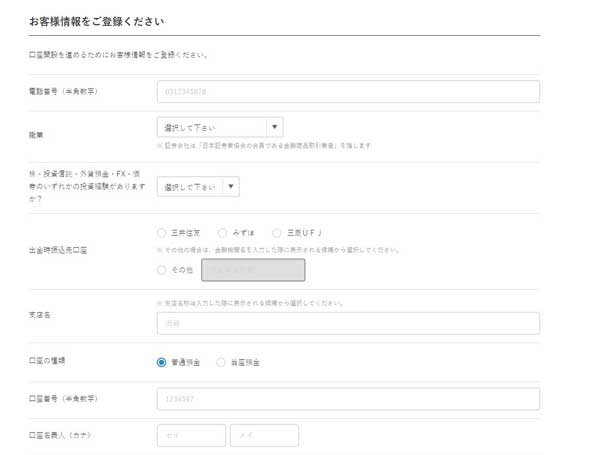Click the arrow on the 職業 dropdown
This screenshot has width=600, height=455.
click(275, 127)
